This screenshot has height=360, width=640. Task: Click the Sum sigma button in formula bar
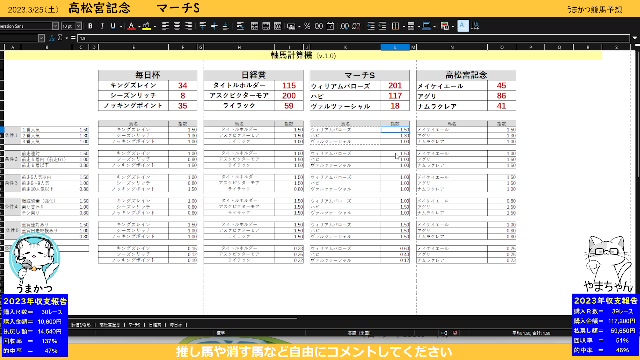[60, 38]
